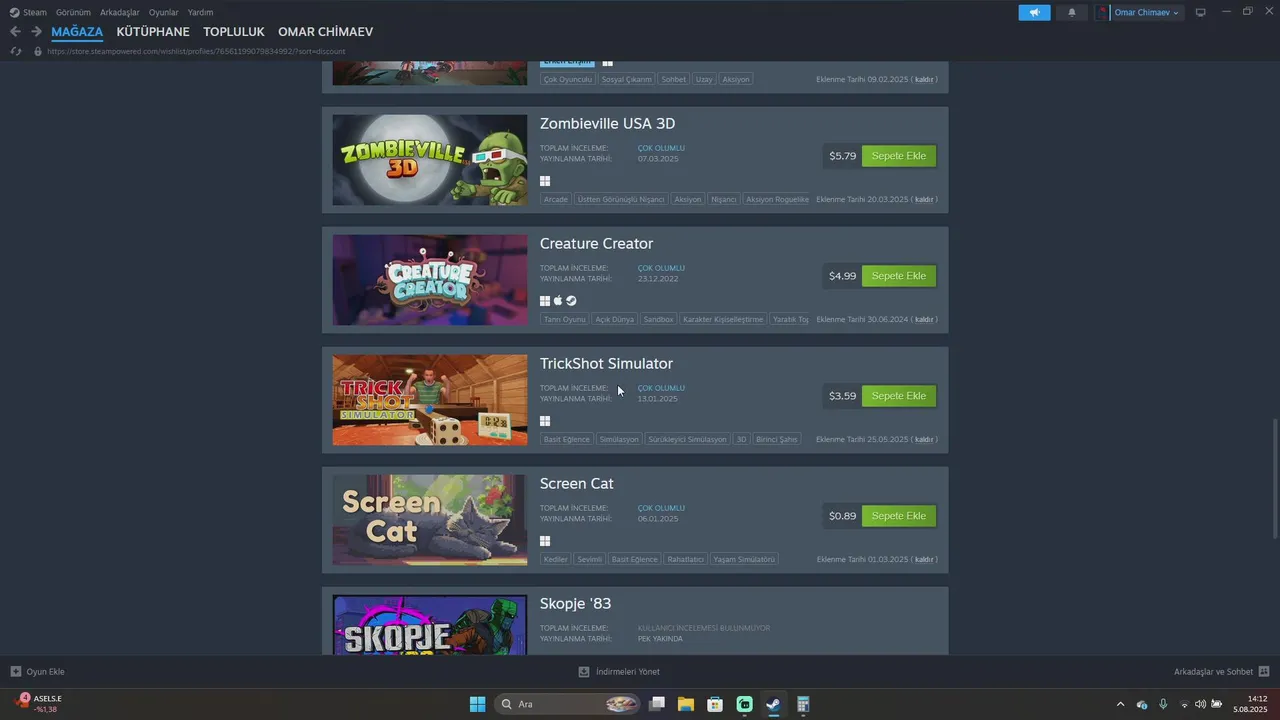1280x720 pixels.
Task: Switch to the MAĞAZA tab
Action: 77,32
